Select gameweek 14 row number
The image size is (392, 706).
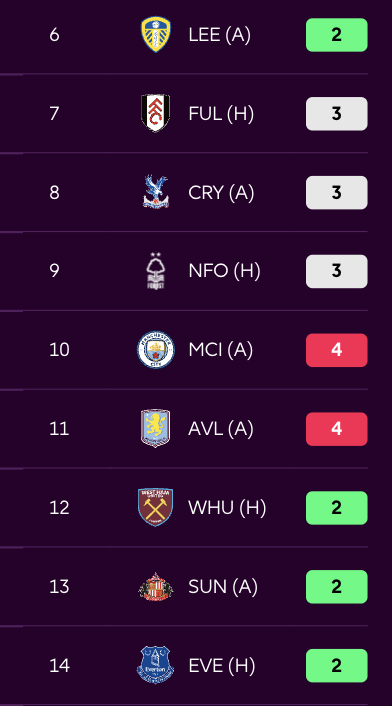59,665
